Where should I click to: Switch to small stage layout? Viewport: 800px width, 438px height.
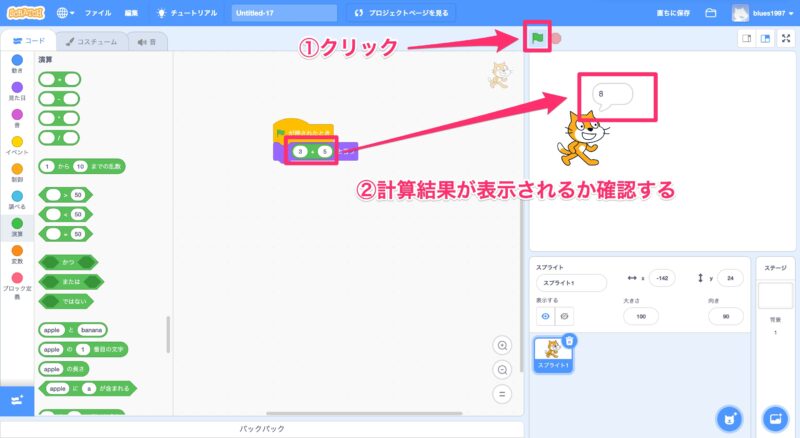(x=745, y=39)
